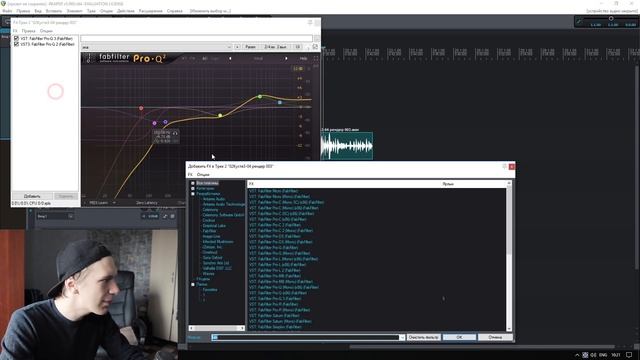Click the filter text field in the Add FX dialog

305,338
